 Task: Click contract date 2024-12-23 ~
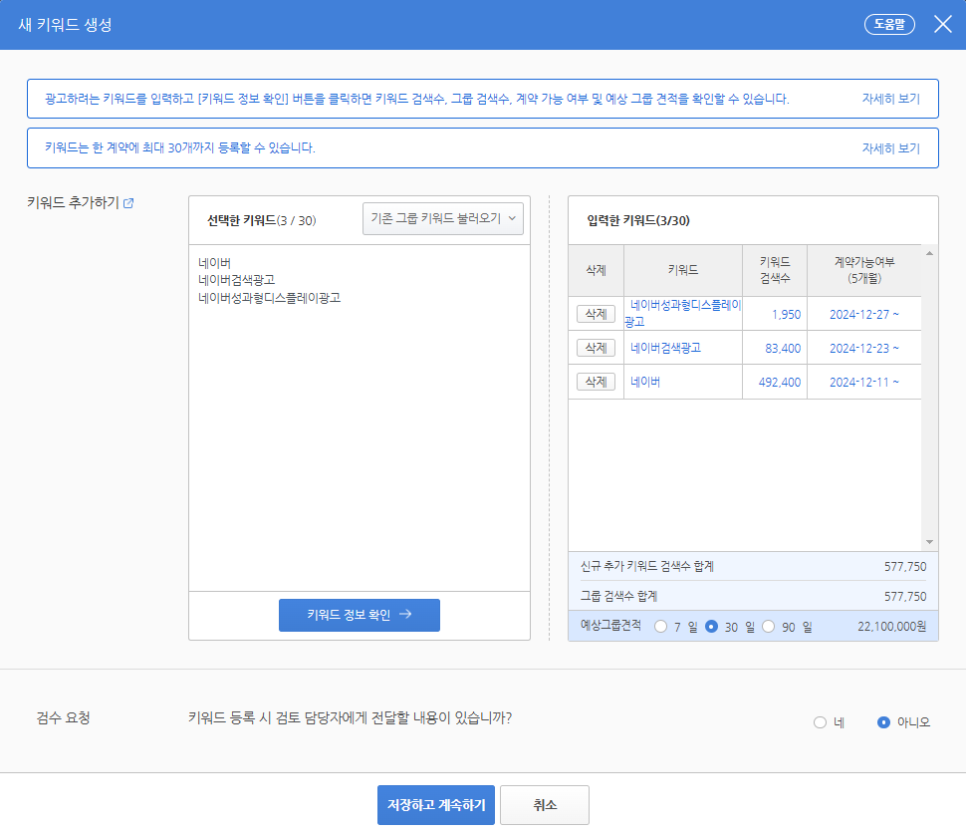coord(864,348)
